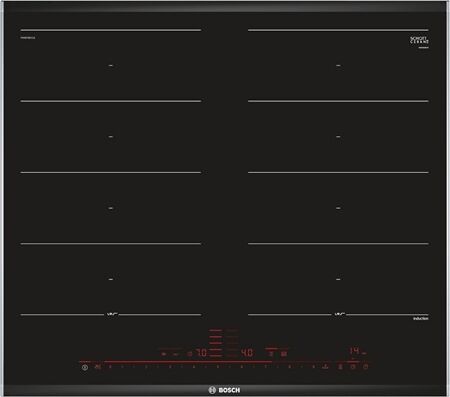
Task: Tap the 'induction' label
Action: [421, 319]
